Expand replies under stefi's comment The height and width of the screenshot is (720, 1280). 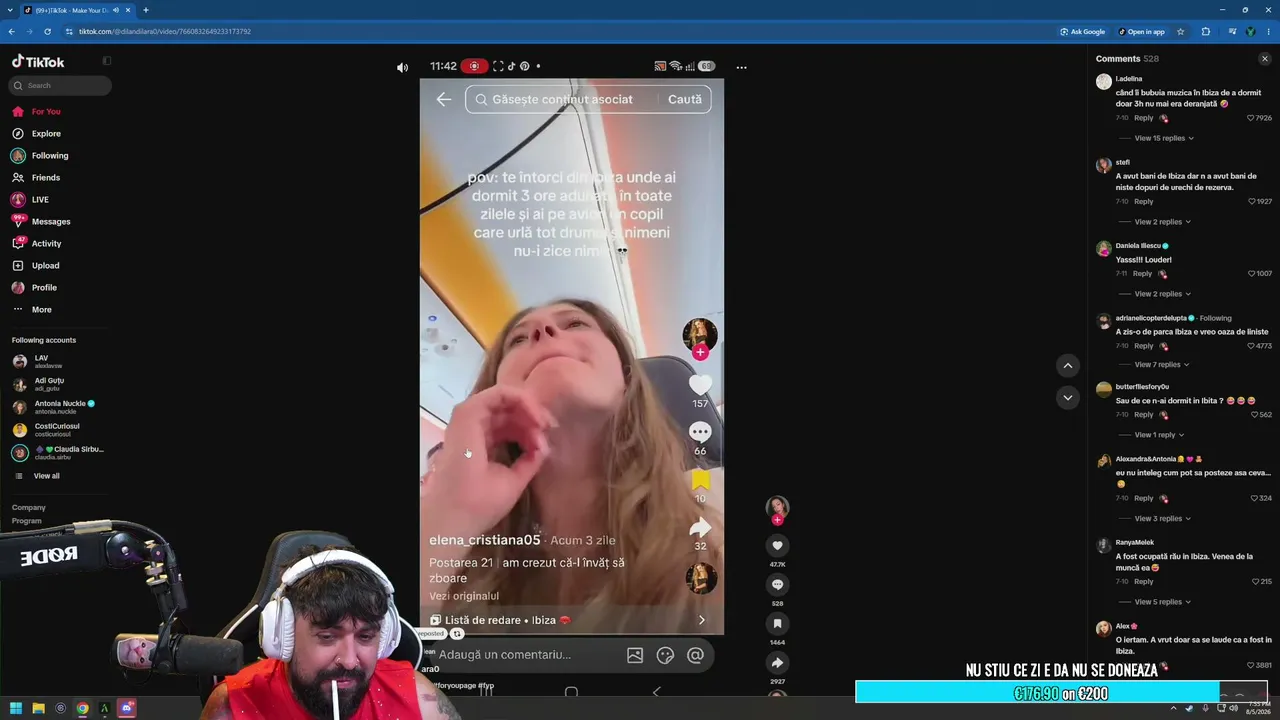pyautogui.click(x=1162, y=222)
